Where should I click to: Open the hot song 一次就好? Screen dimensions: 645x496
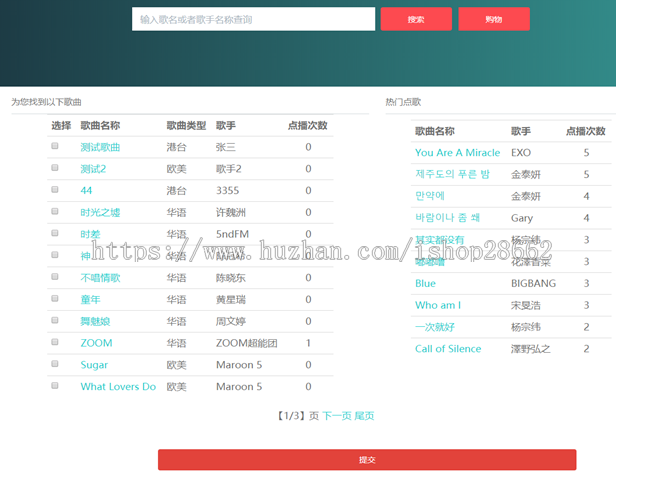435,327
